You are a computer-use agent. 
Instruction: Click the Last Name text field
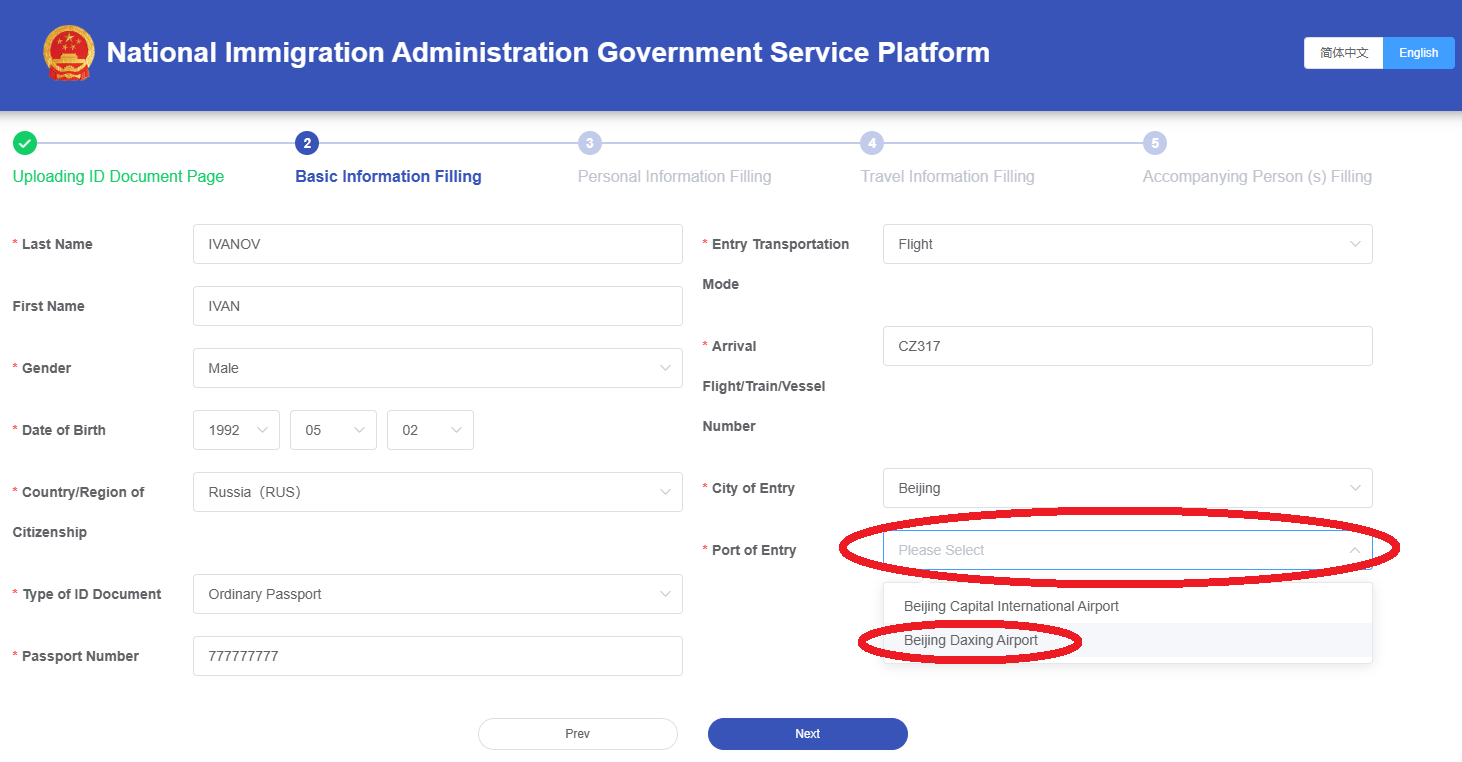(437, 244)
